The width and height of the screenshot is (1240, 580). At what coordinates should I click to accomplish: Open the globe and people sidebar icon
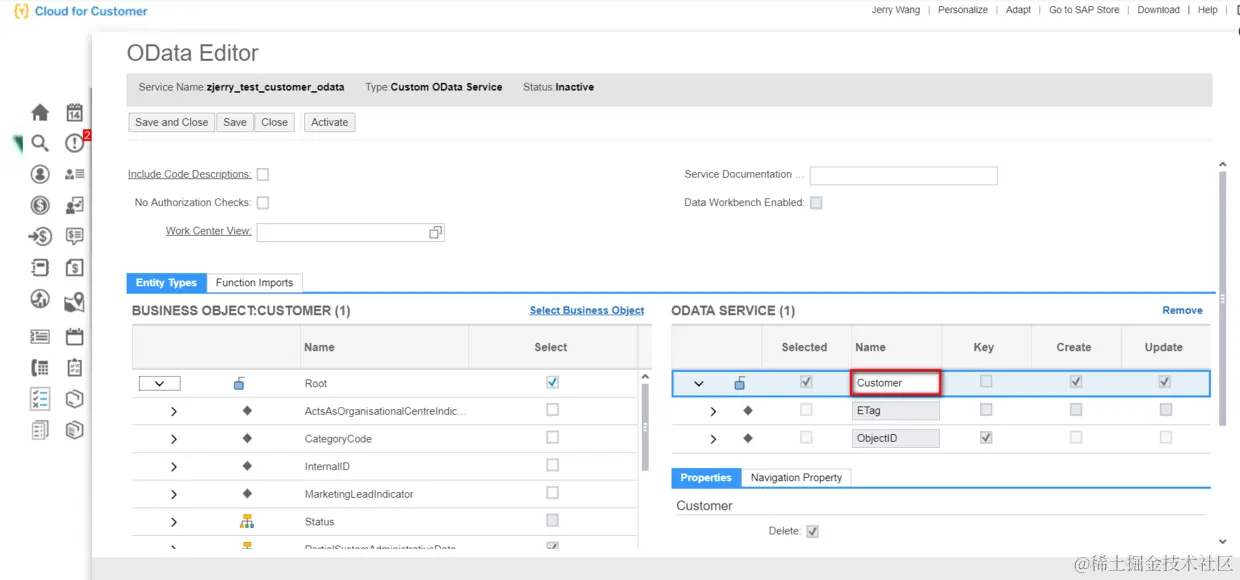(40, 299)
